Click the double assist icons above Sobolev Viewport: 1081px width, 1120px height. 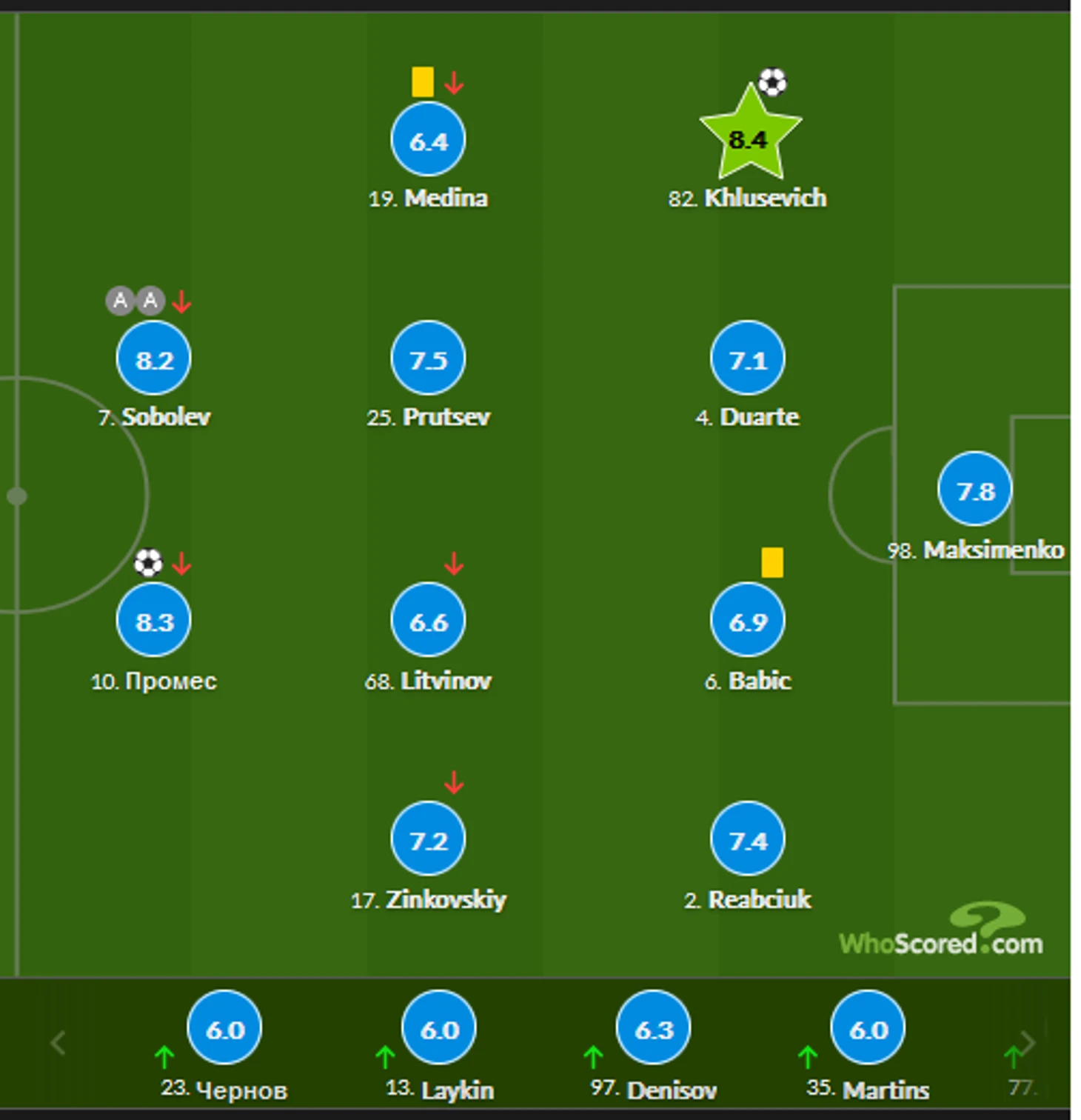coord(135,301)
